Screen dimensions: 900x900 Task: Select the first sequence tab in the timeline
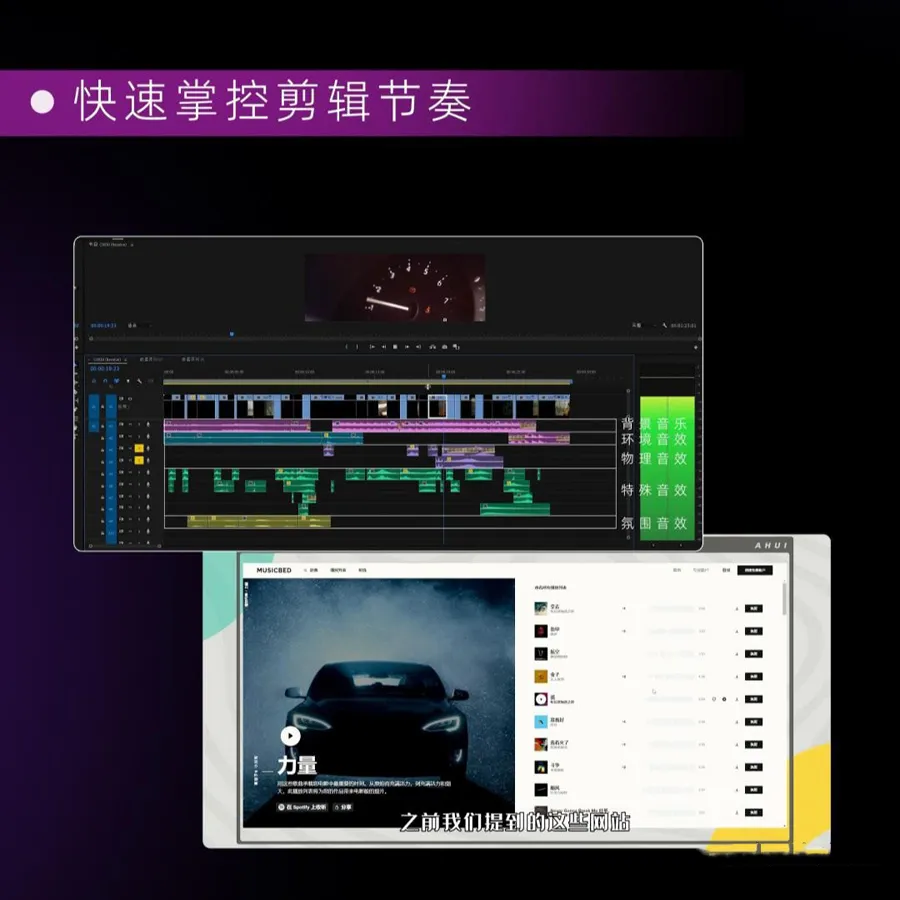(x=106, y=358)
